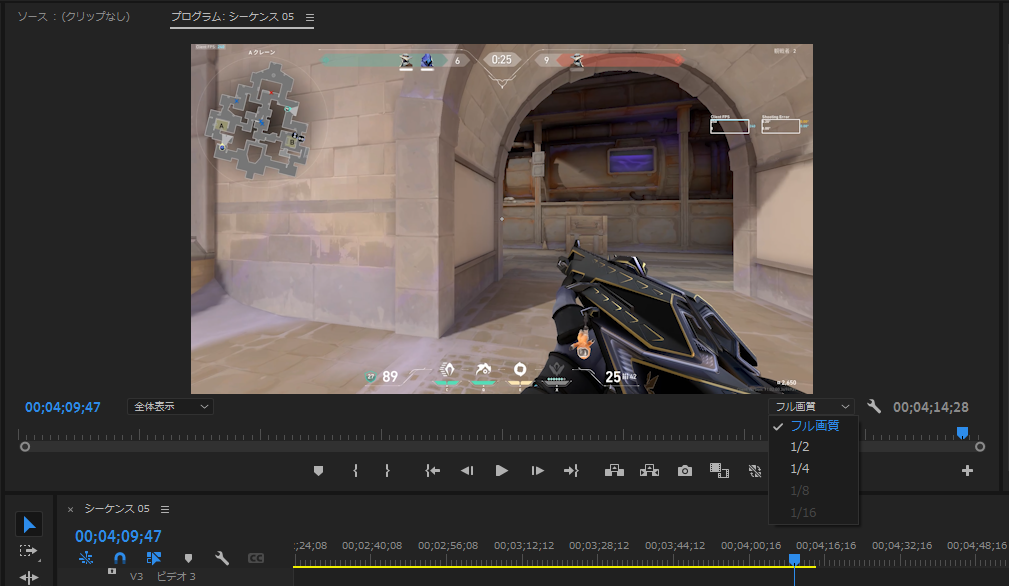Select the Selection arrow tool
This screenshot has height=586, width=1009.
coord(29,525)
